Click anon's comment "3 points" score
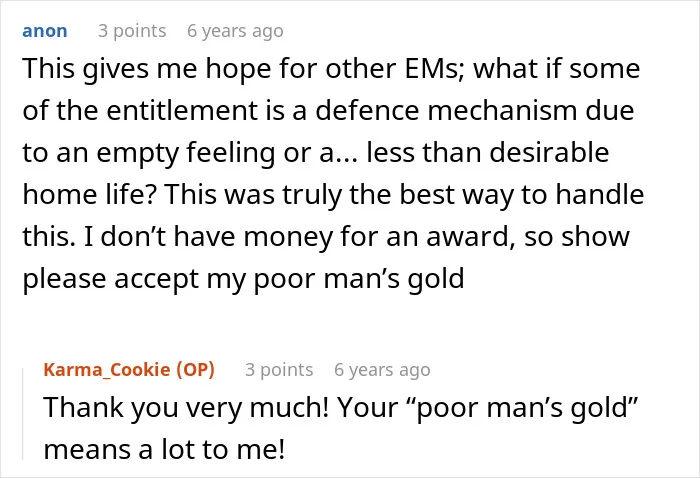 pos(132,31)
